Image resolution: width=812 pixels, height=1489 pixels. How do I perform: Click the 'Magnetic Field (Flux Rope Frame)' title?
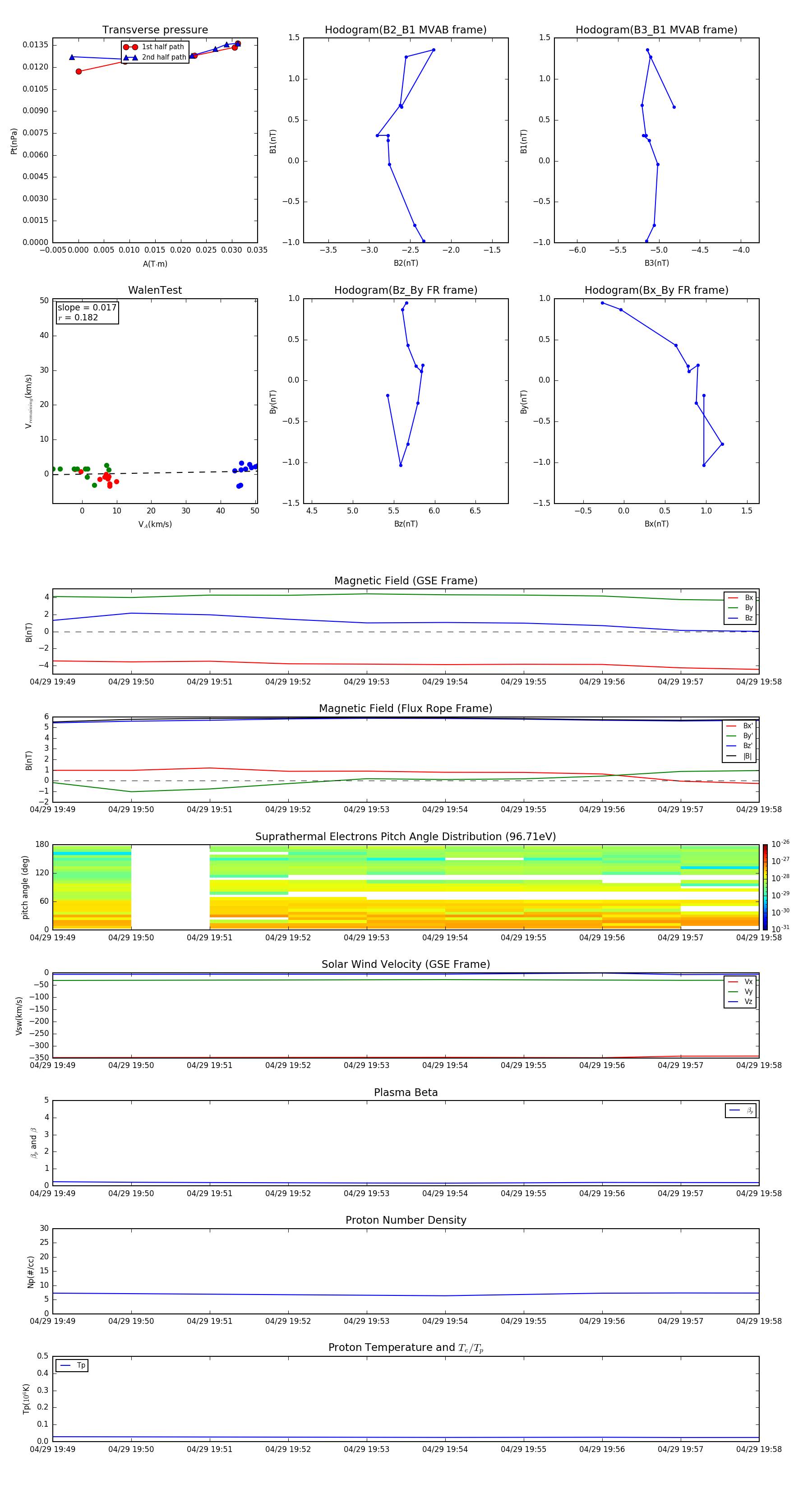click(x=406, y=709)
